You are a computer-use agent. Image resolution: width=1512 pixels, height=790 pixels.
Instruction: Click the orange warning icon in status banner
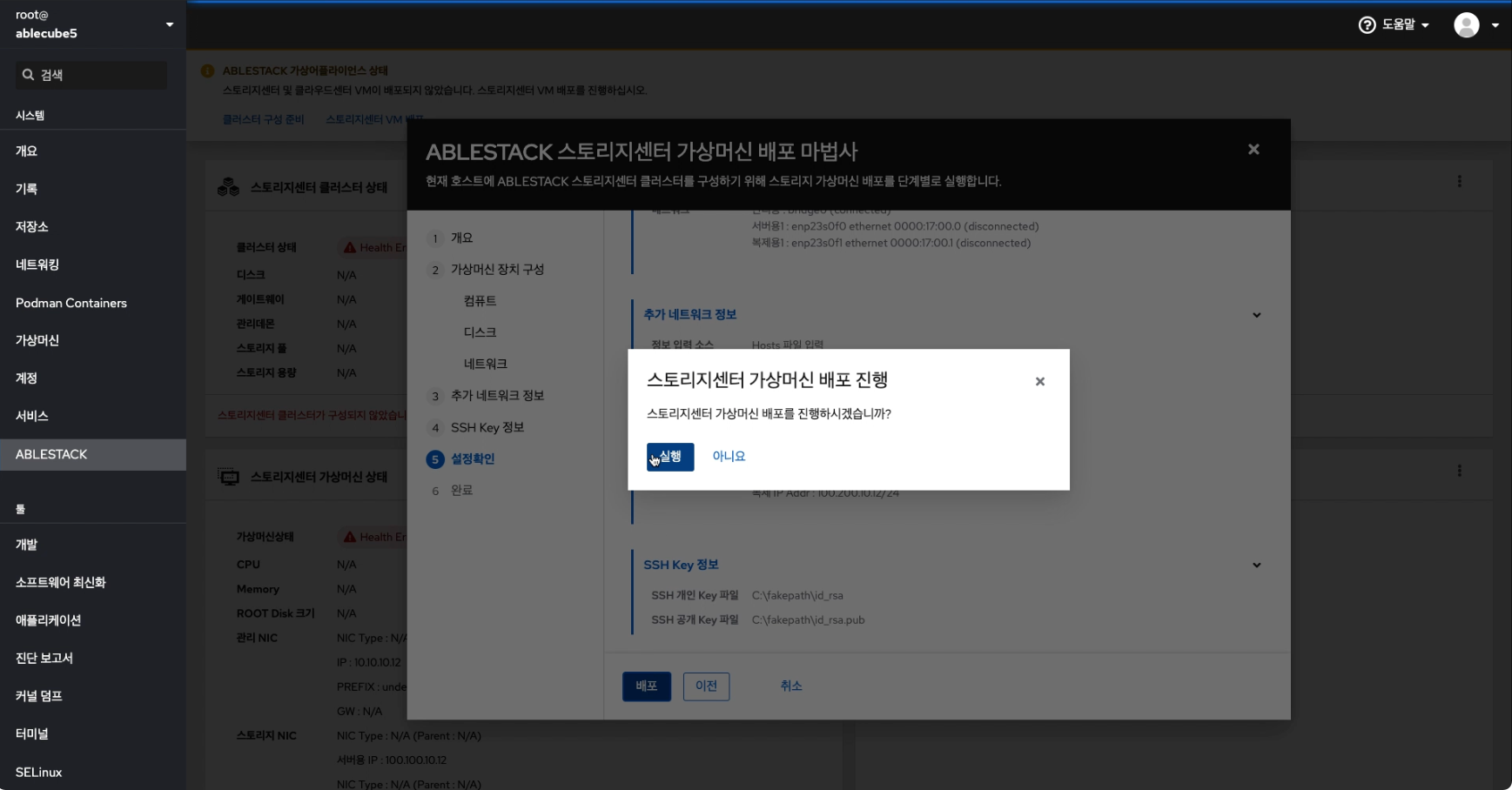(207, 70)
